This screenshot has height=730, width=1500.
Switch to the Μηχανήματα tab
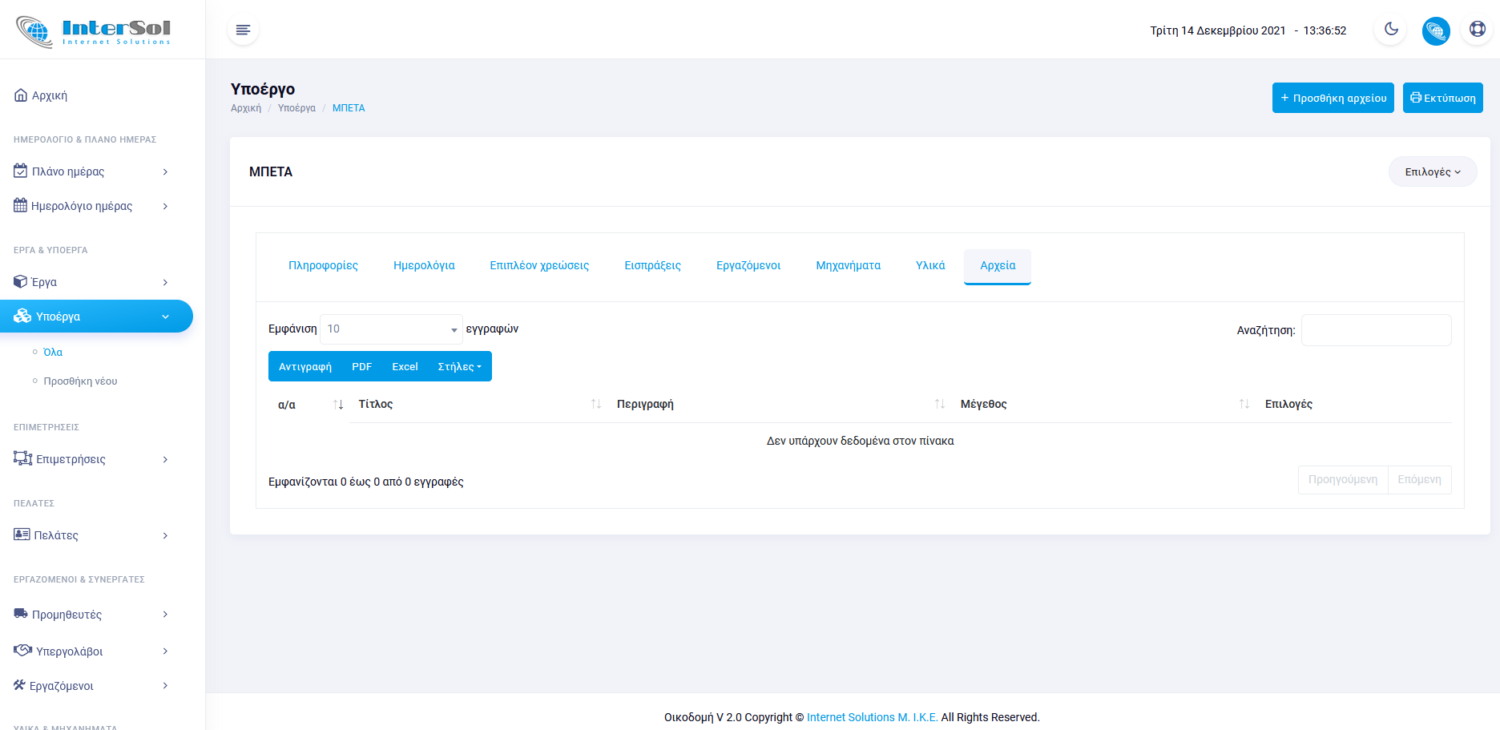coord(848,266)
